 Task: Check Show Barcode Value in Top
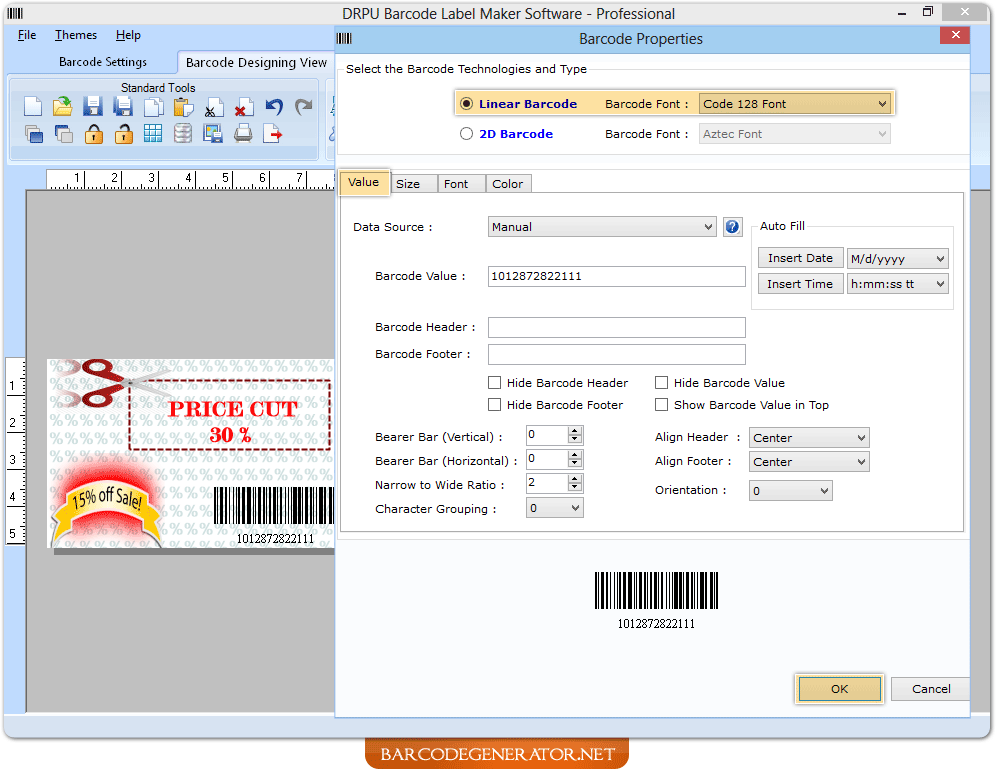[x=662, y=405]
